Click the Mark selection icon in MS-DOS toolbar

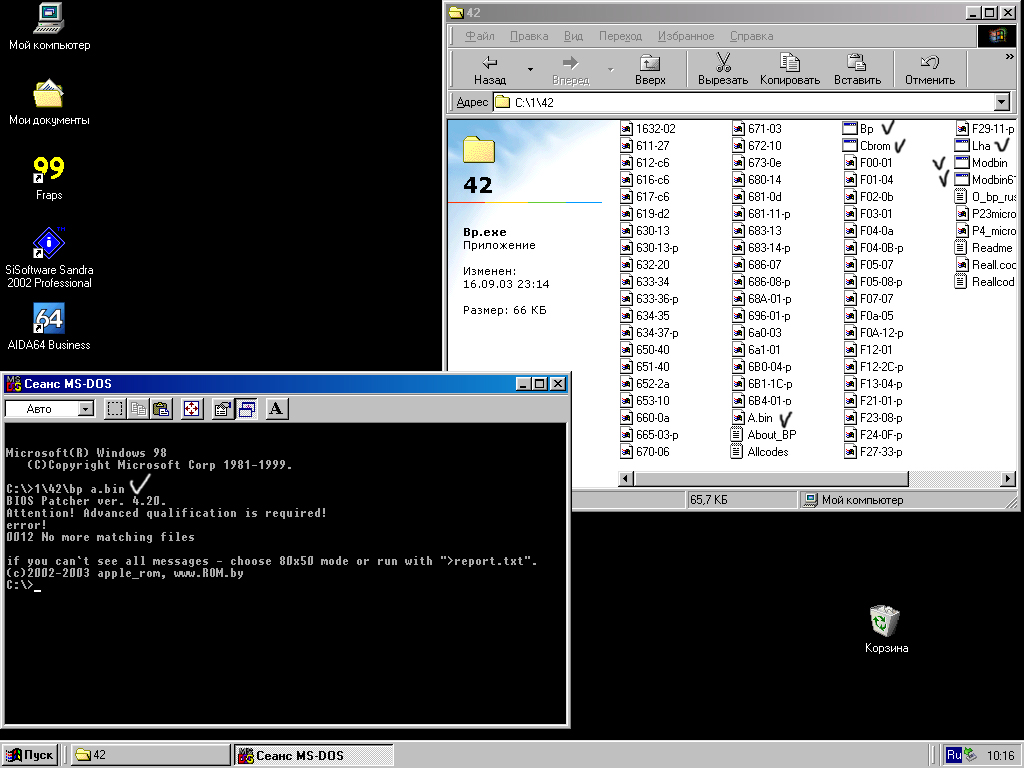tap(115, 408)
